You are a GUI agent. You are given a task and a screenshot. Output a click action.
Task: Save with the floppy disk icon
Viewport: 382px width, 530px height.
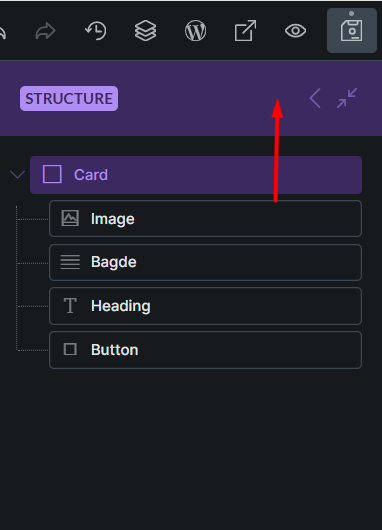tap(352, 30)
